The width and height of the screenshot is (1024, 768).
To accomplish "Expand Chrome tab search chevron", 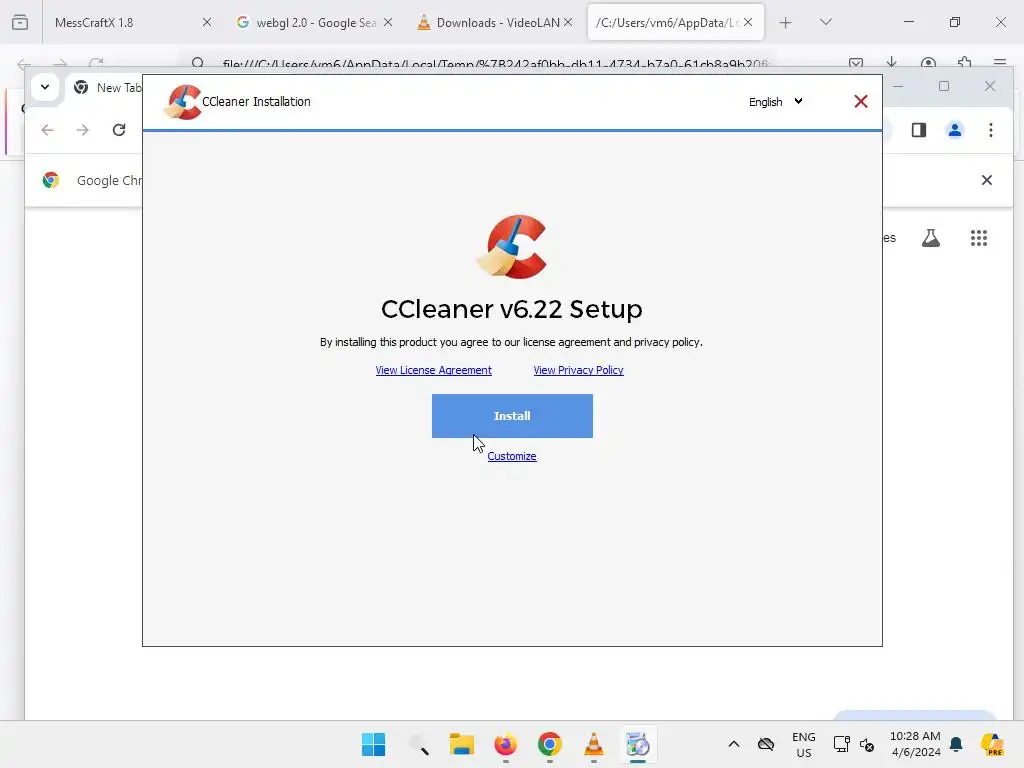I will pos(45,87).
